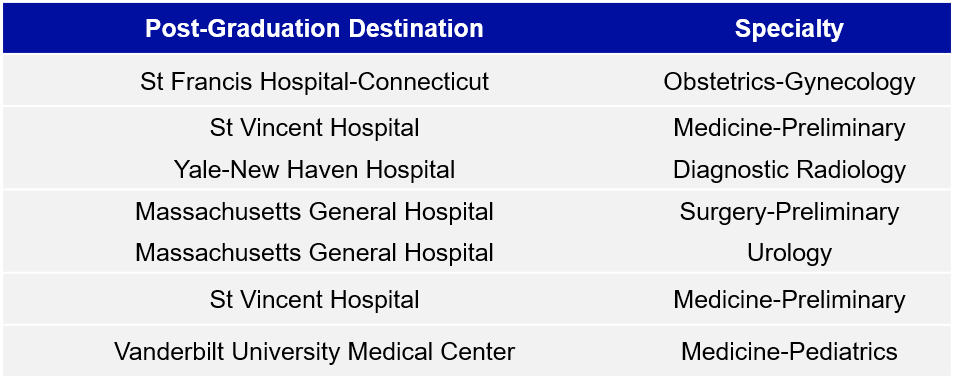Select St Vincent Hospital directly above Vanderbilt University
This screenshot has width=955, height=382.
(314, 300)
